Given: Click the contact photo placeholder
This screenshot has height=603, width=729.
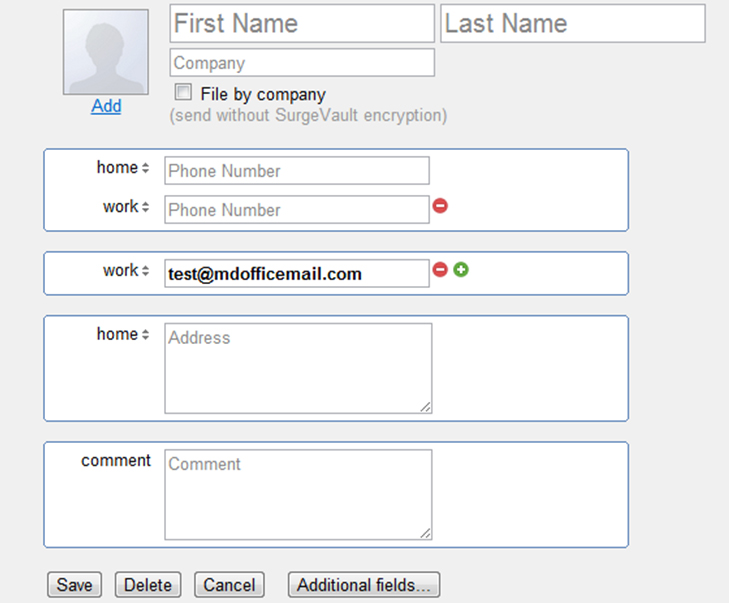Looking at the screenshot, I should [x=106, y=52].
